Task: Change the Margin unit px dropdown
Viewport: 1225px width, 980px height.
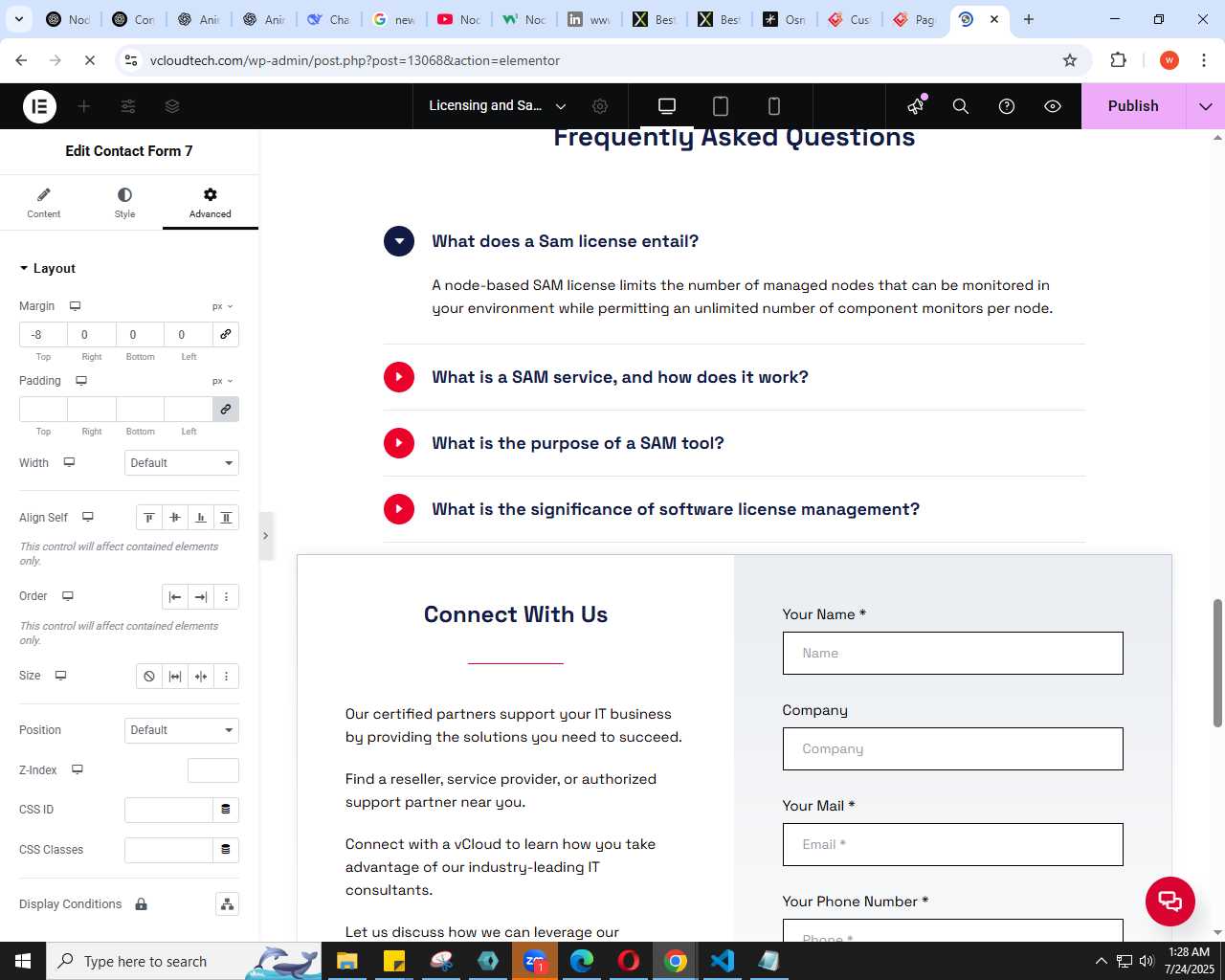Action: click(222, 306)
